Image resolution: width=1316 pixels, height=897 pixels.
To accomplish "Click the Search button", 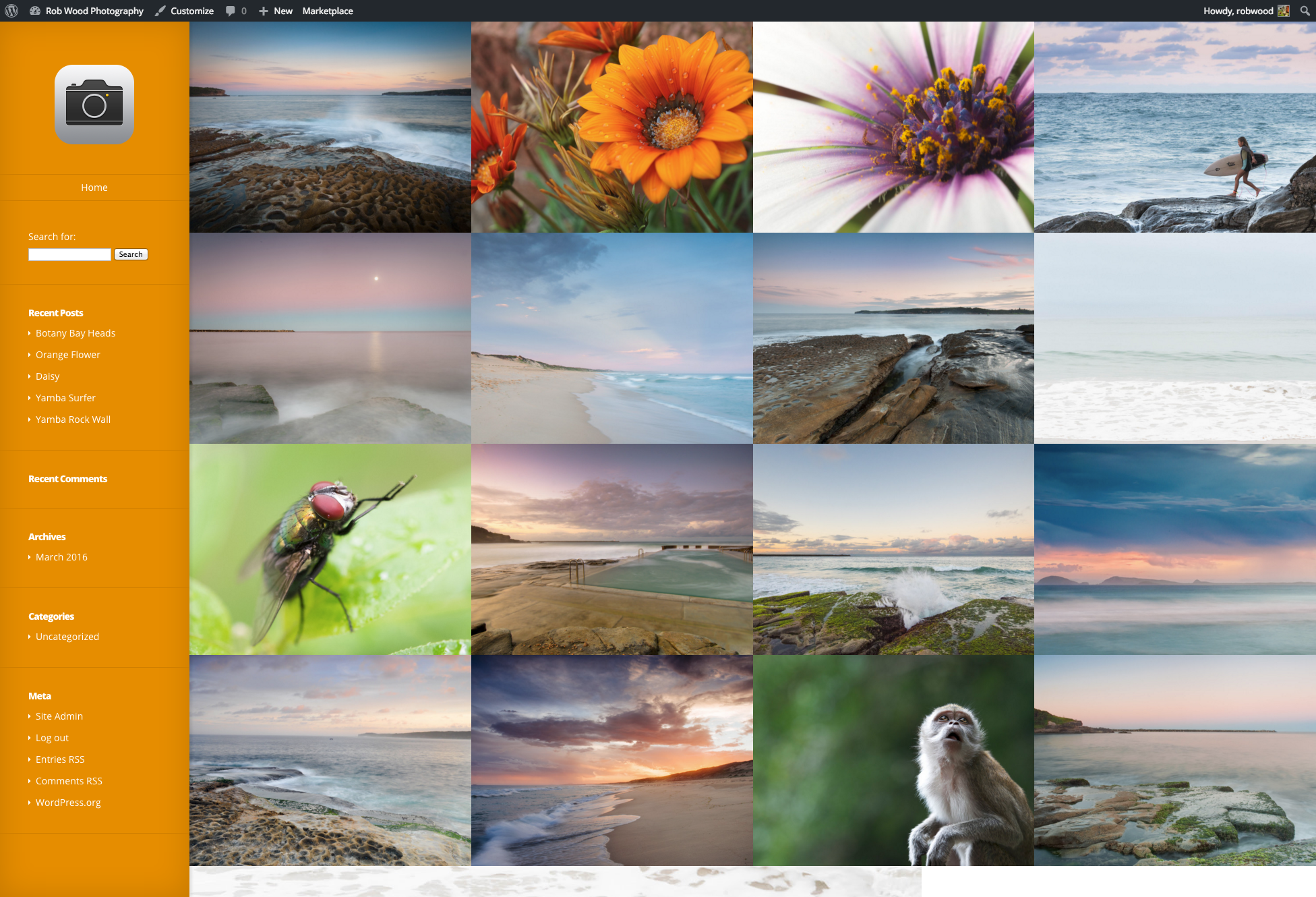I will tap(131, 254).
